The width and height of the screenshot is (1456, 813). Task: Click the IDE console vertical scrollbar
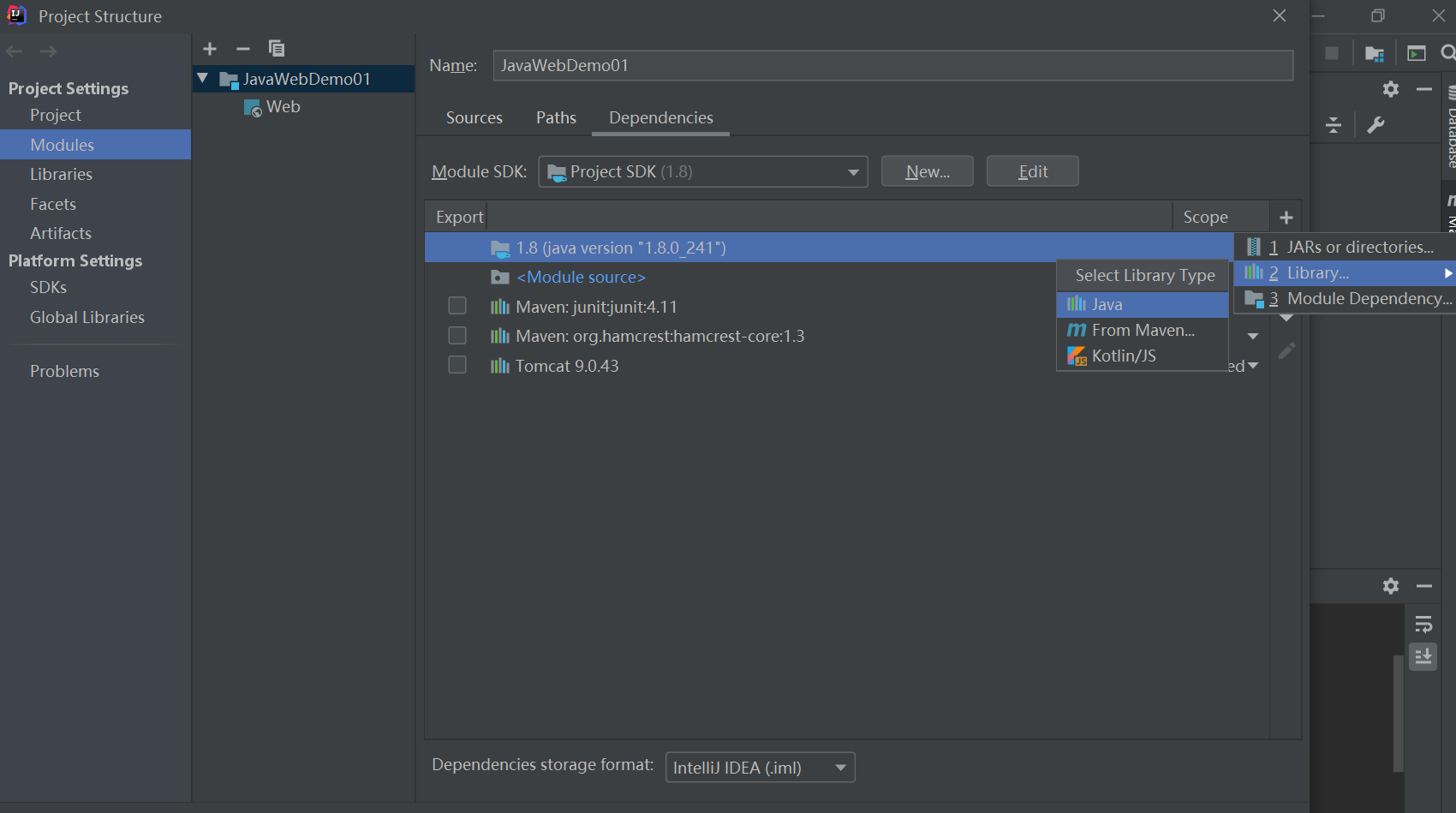[x=1398, y=713]
